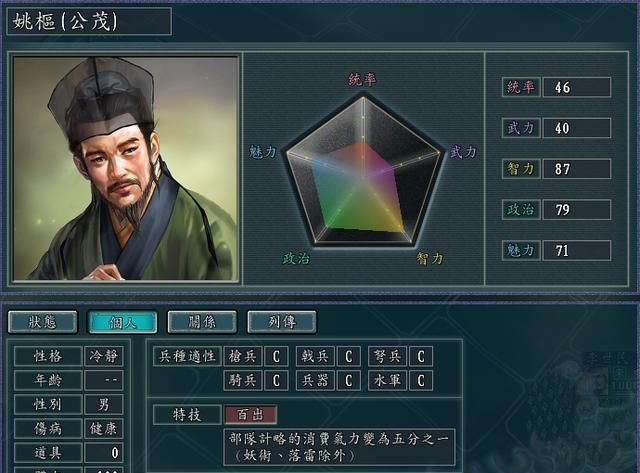The image size is (640, 473).
Task: Click the 弩兵 troop label
Action: coord(387,356)
